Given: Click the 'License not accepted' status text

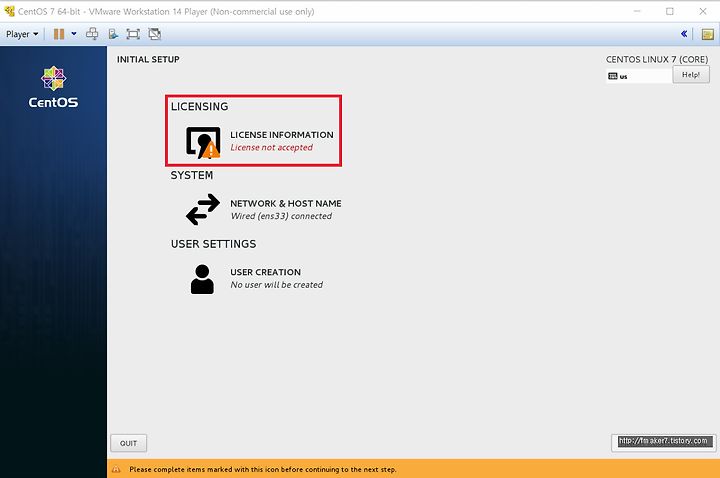Looking at the screenshot, I should 271,147.
